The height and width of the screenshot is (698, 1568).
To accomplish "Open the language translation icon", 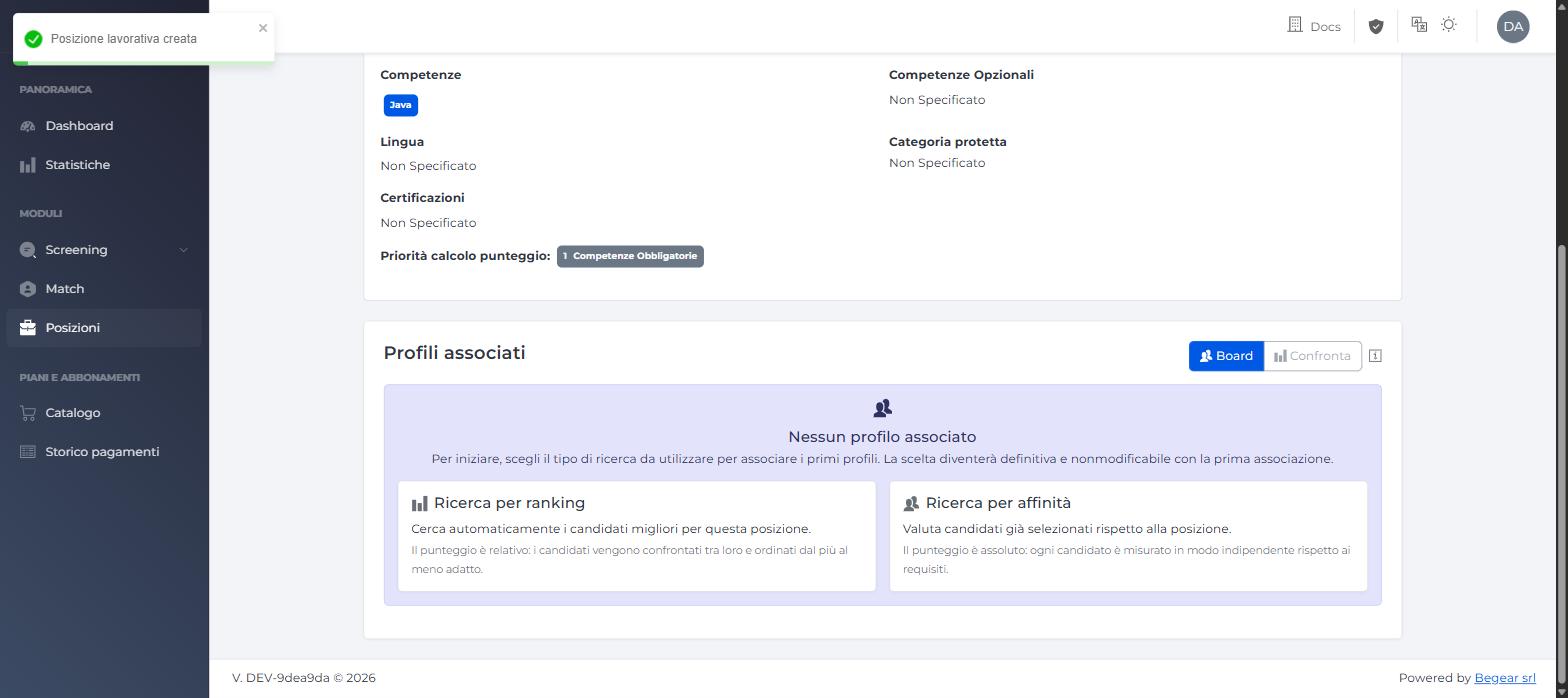I will click(1419, 25).
